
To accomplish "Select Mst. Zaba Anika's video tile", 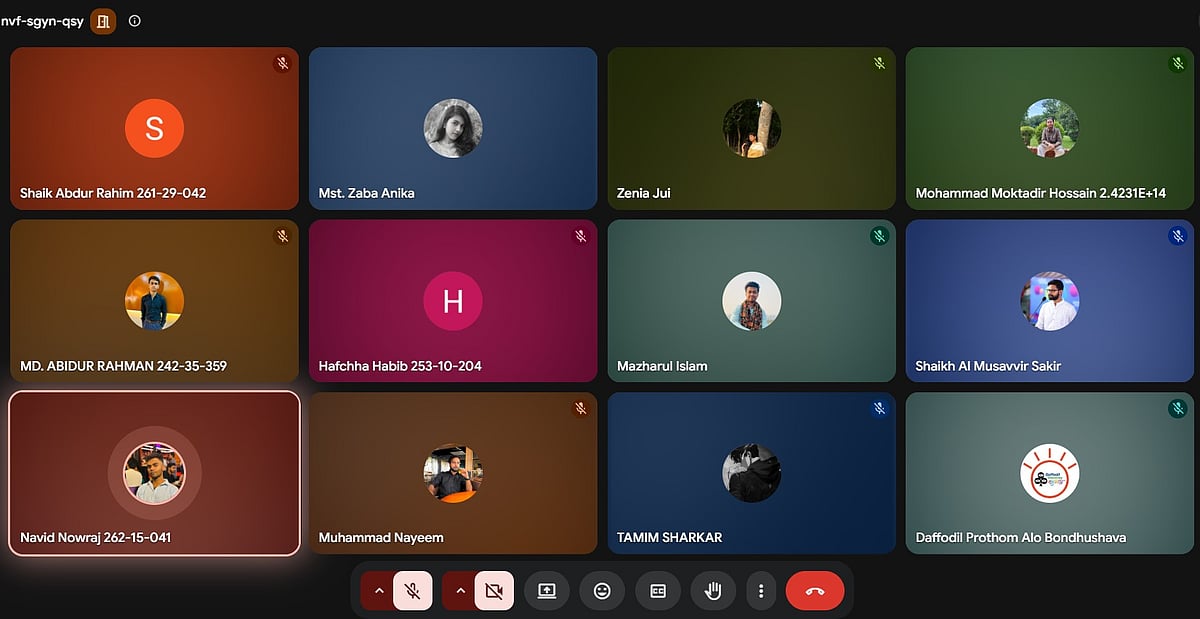I will pyautogui.click(x=453, y=128).
